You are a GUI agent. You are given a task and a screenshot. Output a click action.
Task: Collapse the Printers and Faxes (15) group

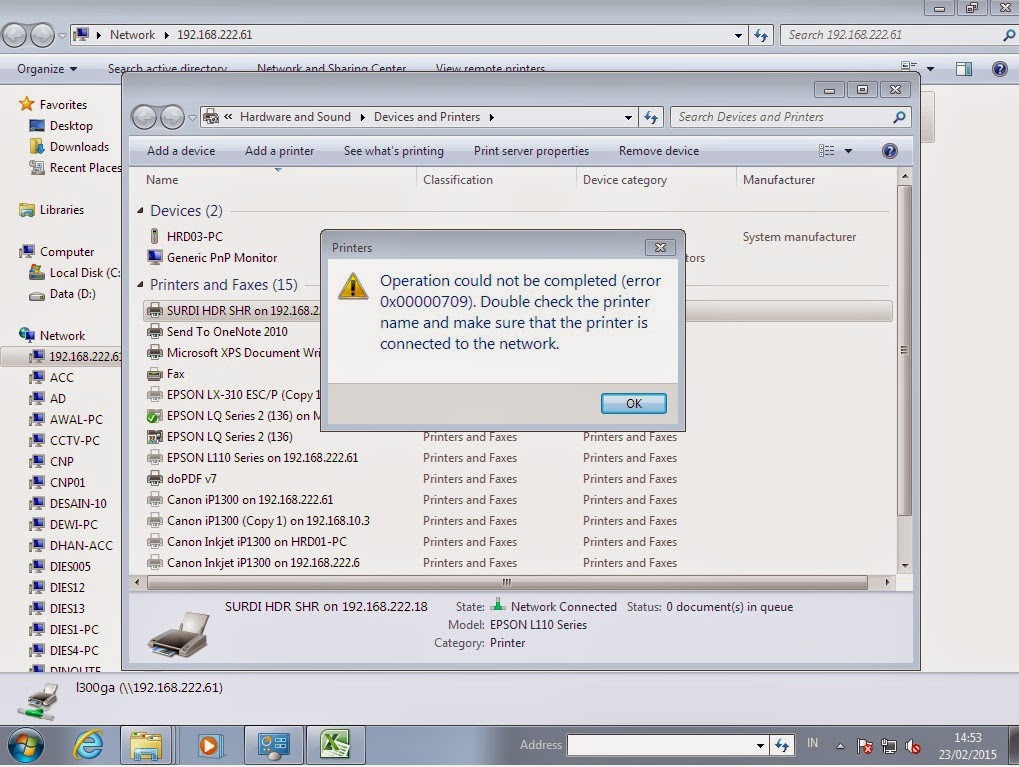(x=140, y=285)
